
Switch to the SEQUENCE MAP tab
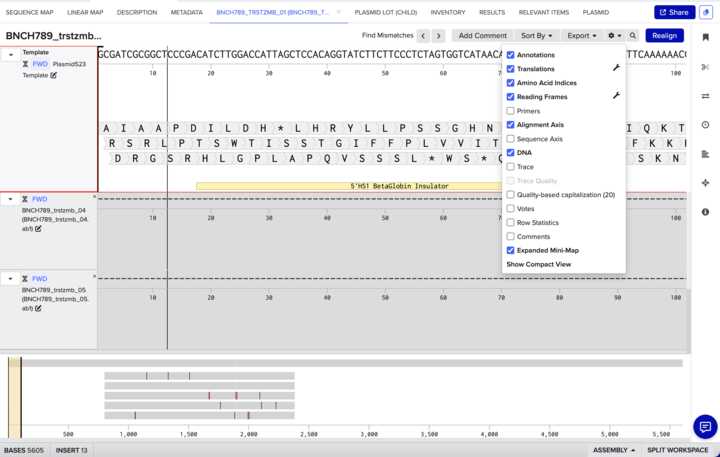pyautogui.click(x=29, y=12)
